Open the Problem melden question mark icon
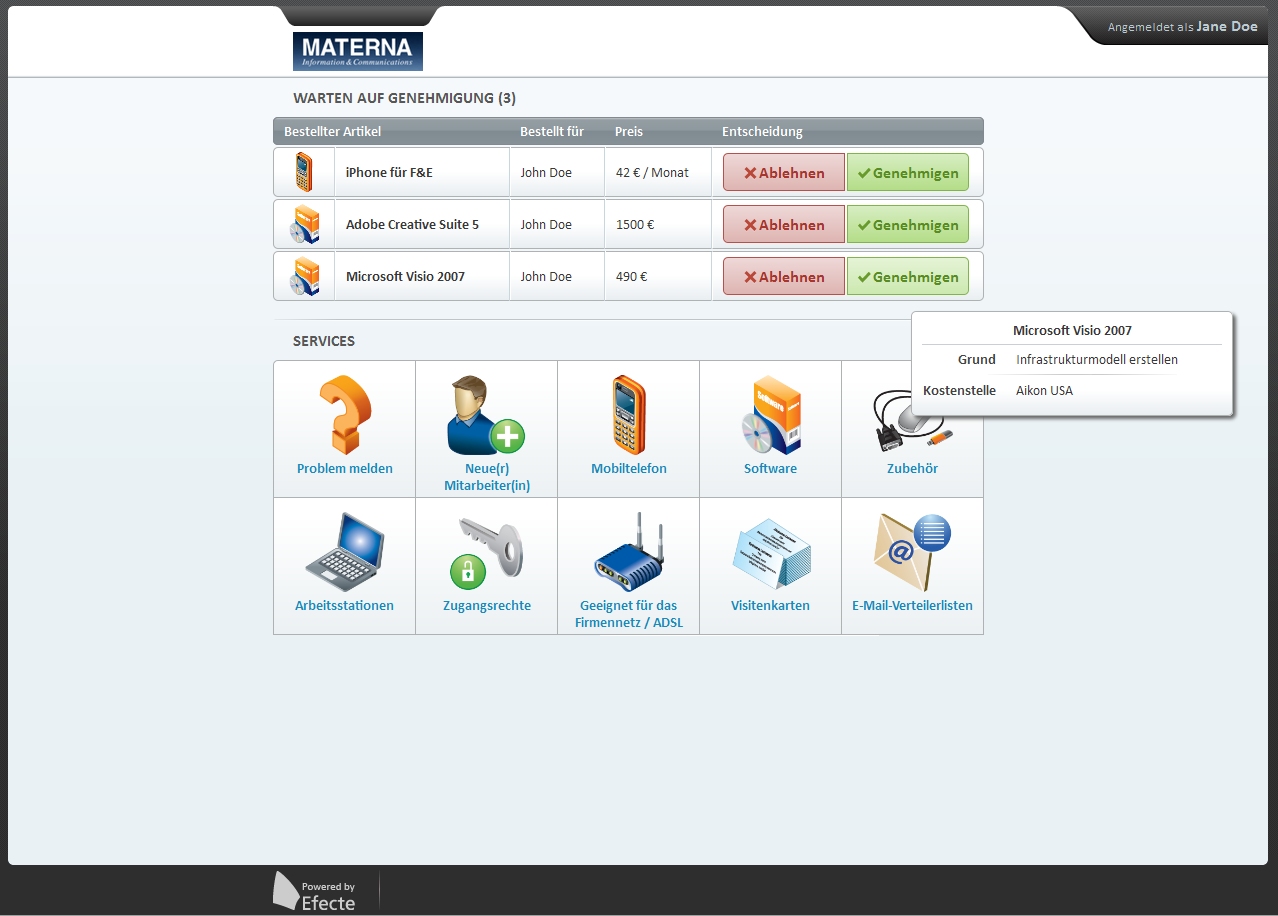 coord(345,414)
